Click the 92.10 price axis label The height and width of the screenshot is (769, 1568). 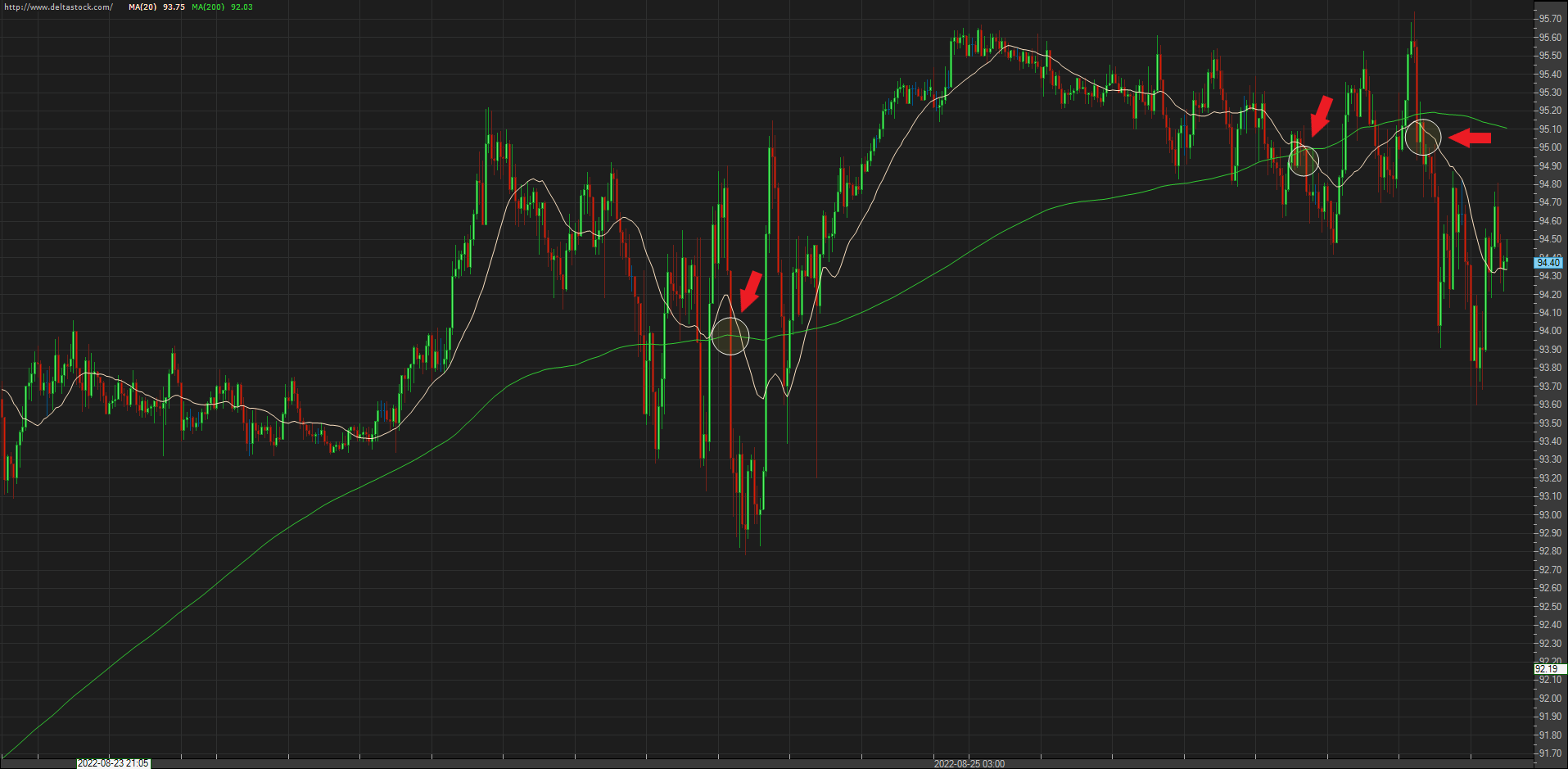[1549, 680]
